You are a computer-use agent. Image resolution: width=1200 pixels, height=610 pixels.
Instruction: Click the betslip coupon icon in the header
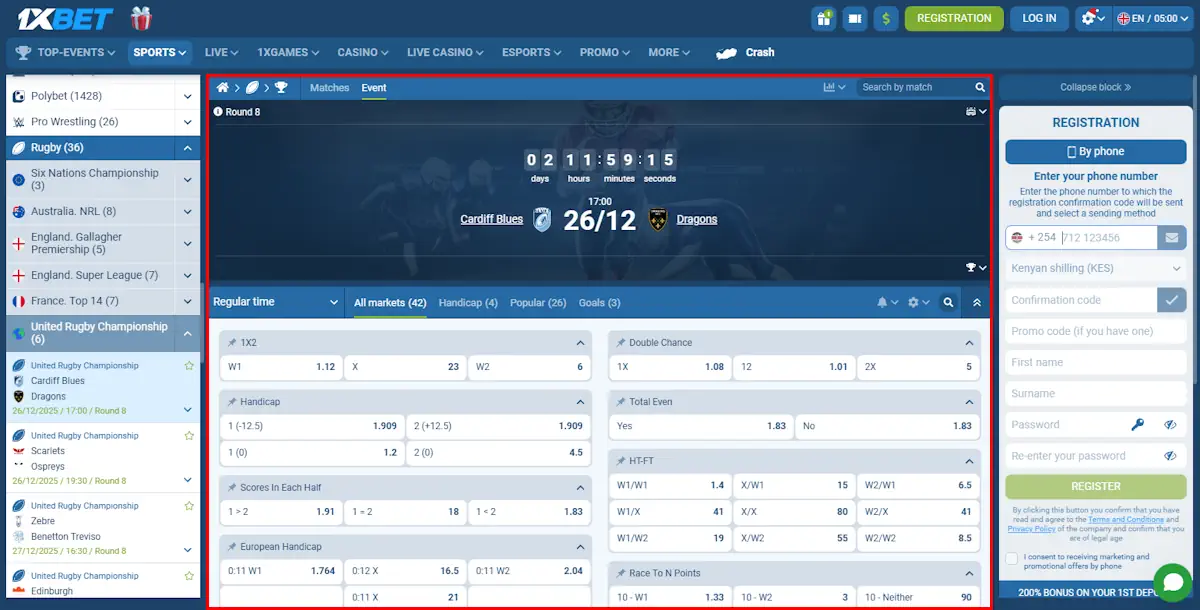coord(853,18)
